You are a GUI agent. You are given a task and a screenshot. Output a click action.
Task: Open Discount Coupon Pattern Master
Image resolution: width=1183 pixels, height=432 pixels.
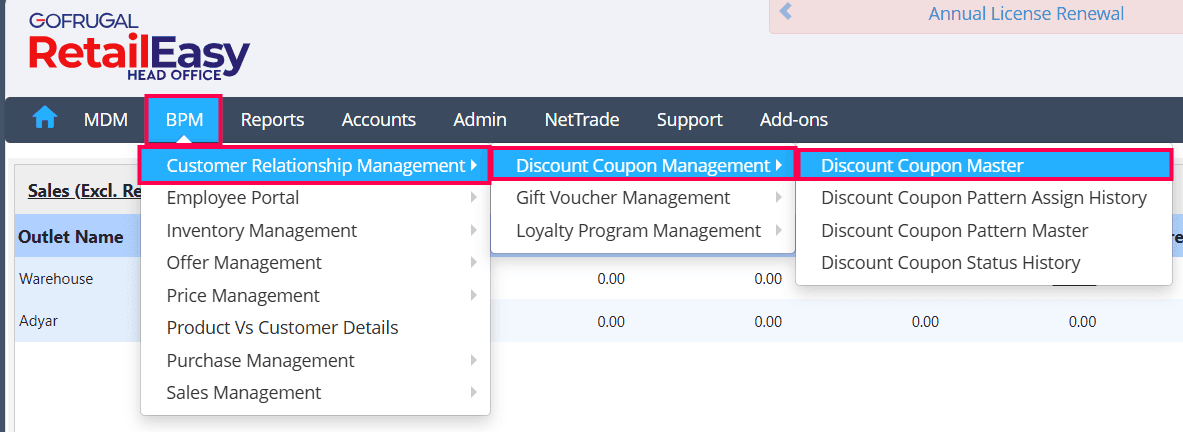point(984,230)
